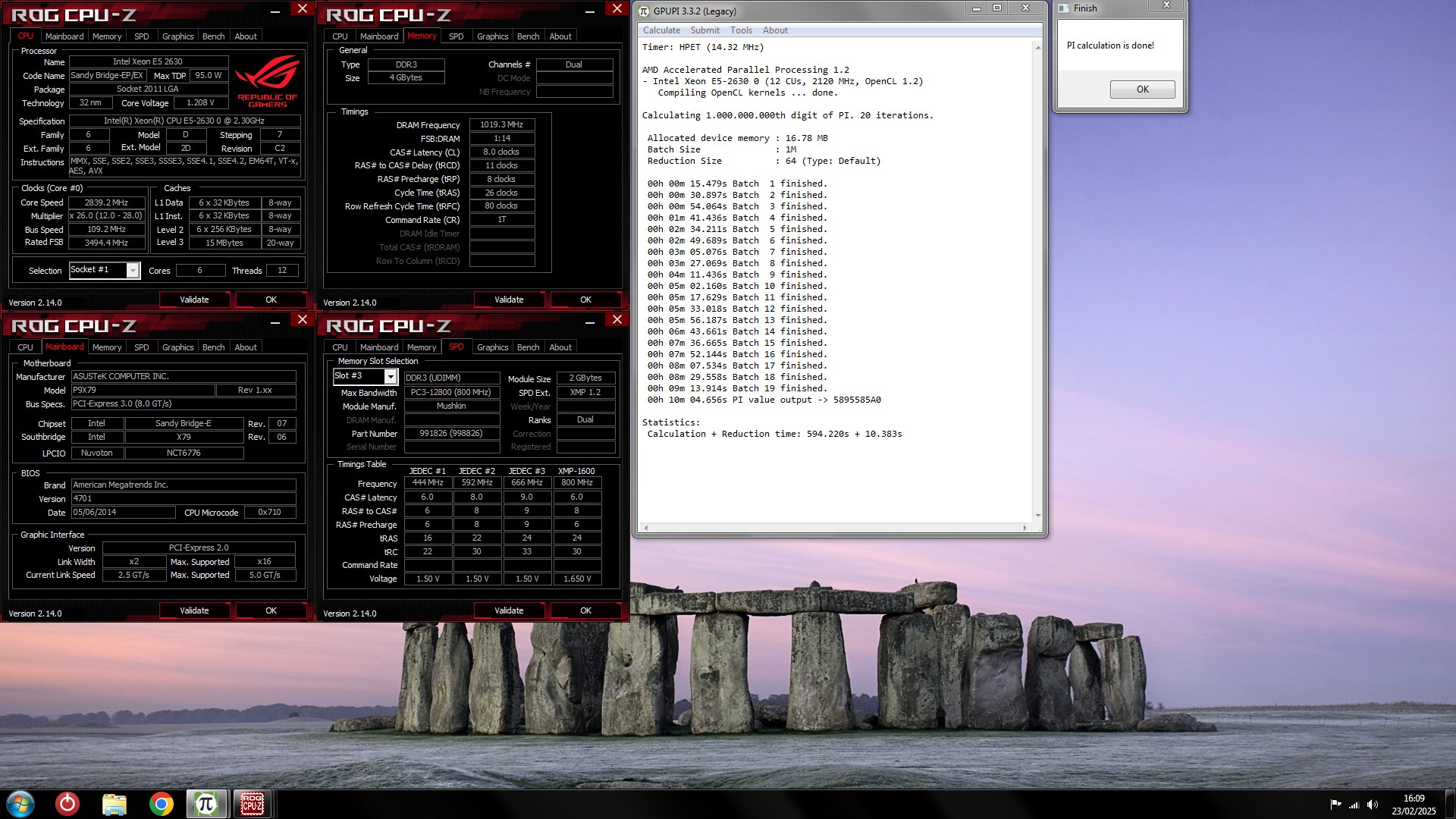The height and width of the screenshot is (819, 1456).
Task: Click the Core Speed 2839.2 MHz field
Action: pos(106,202)
